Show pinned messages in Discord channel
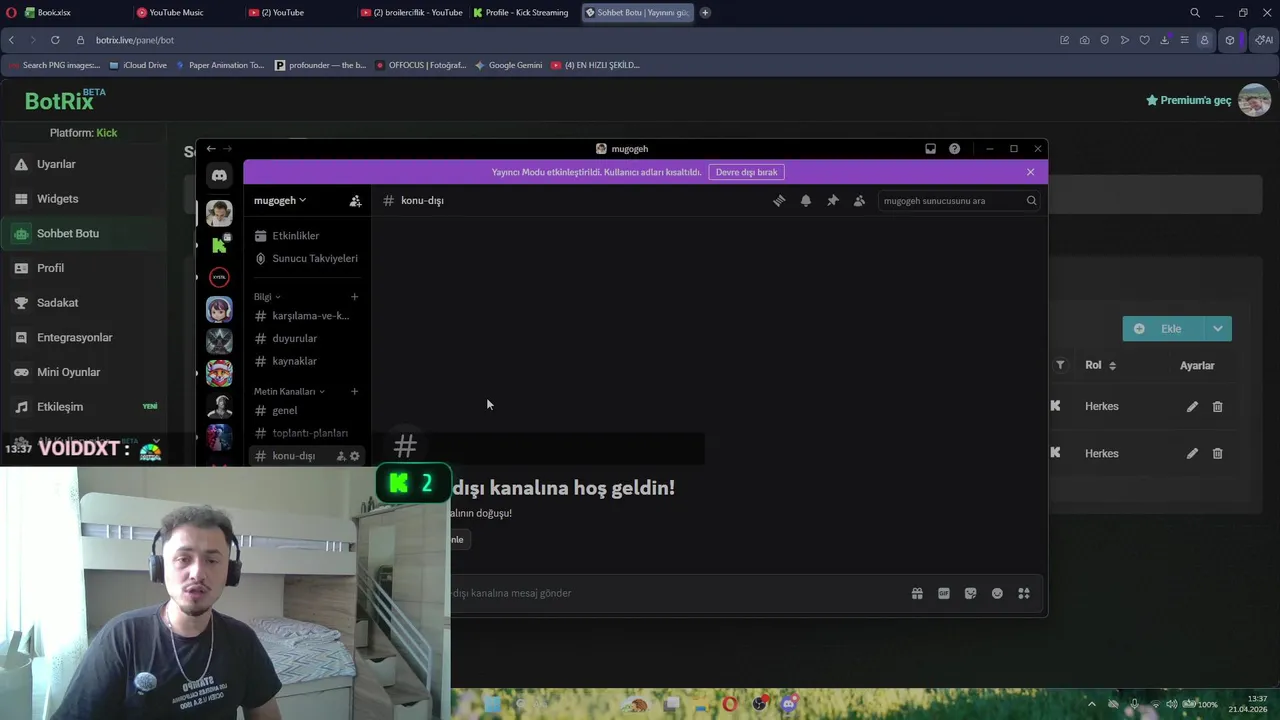The height and width of the screenshot is (720, 1280). pyautogui.click(x=832, y=201)
